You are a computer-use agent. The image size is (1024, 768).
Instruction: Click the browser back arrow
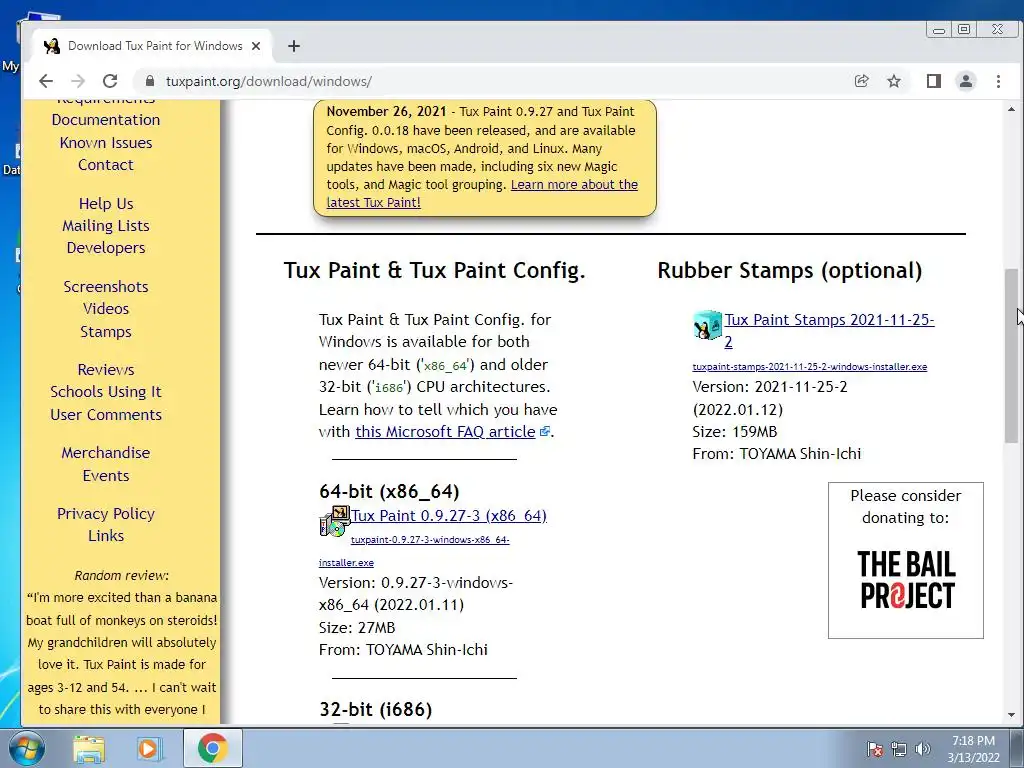coord(46,81)
